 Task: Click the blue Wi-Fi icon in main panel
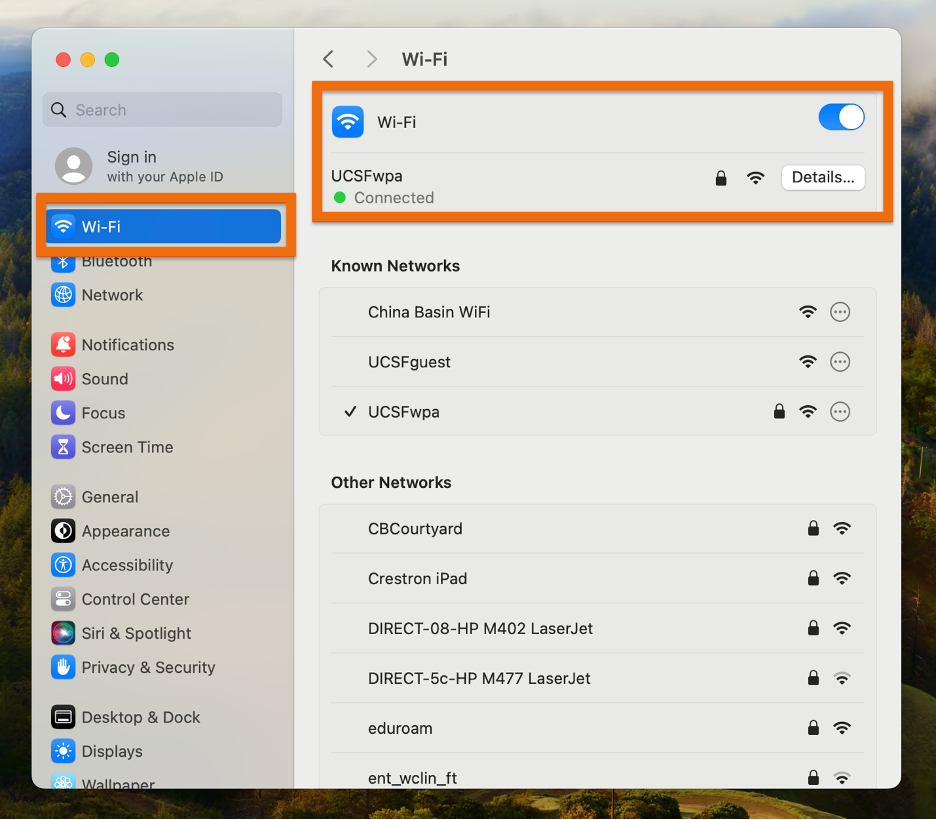348,122
